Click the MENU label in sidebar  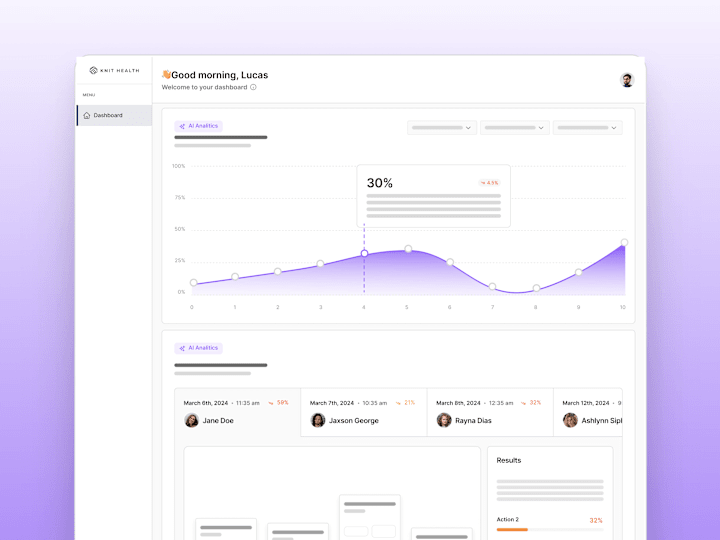pos(89,95)
